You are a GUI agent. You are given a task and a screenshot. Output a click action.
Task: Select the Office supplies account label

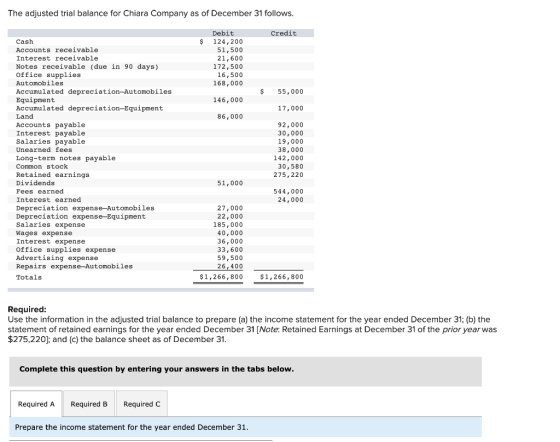tap(48, 75)
